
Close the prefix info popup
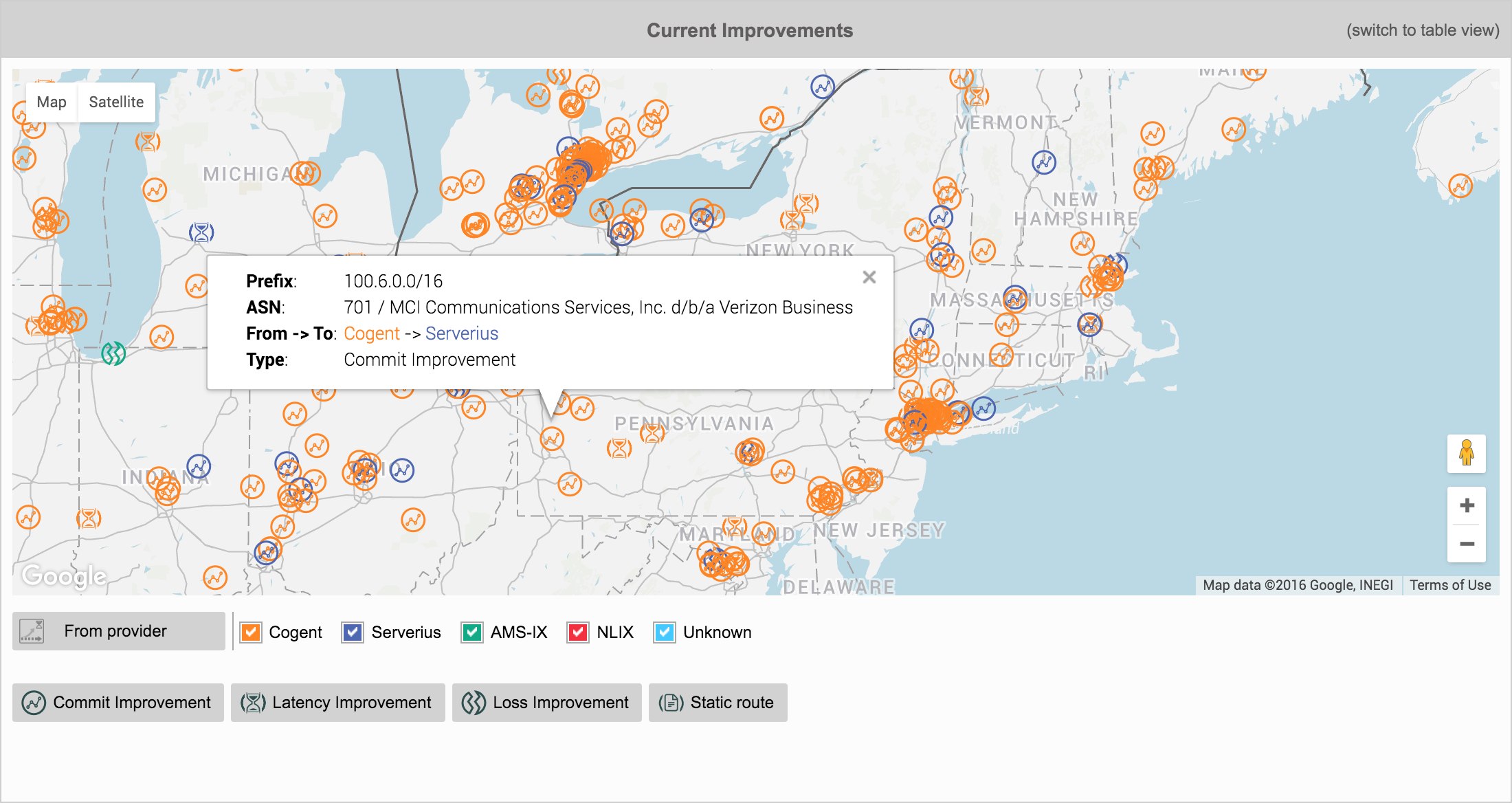pyautogui.click(x=869, y=277)
